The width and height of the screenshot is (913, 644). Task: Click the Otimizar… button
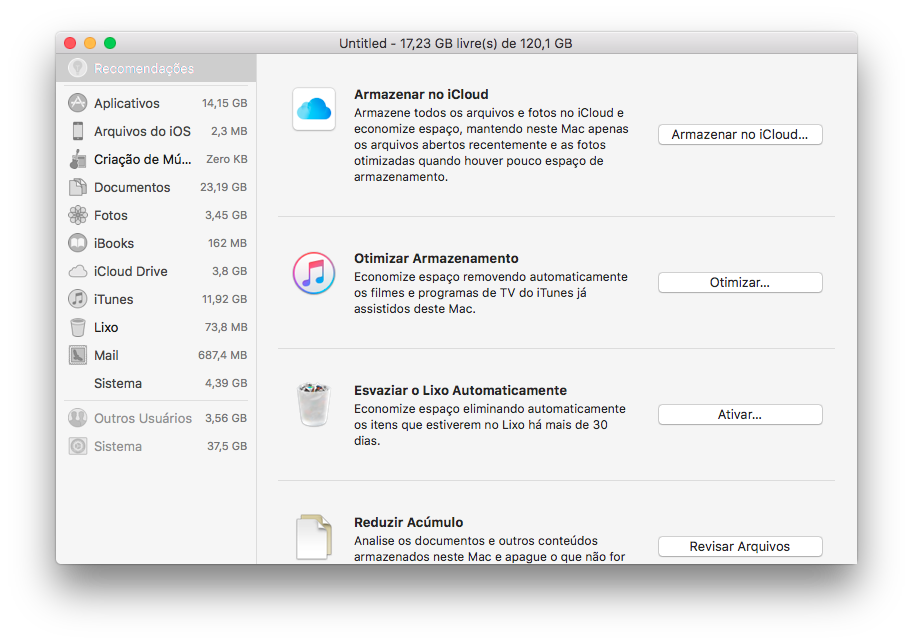point(739,283)
